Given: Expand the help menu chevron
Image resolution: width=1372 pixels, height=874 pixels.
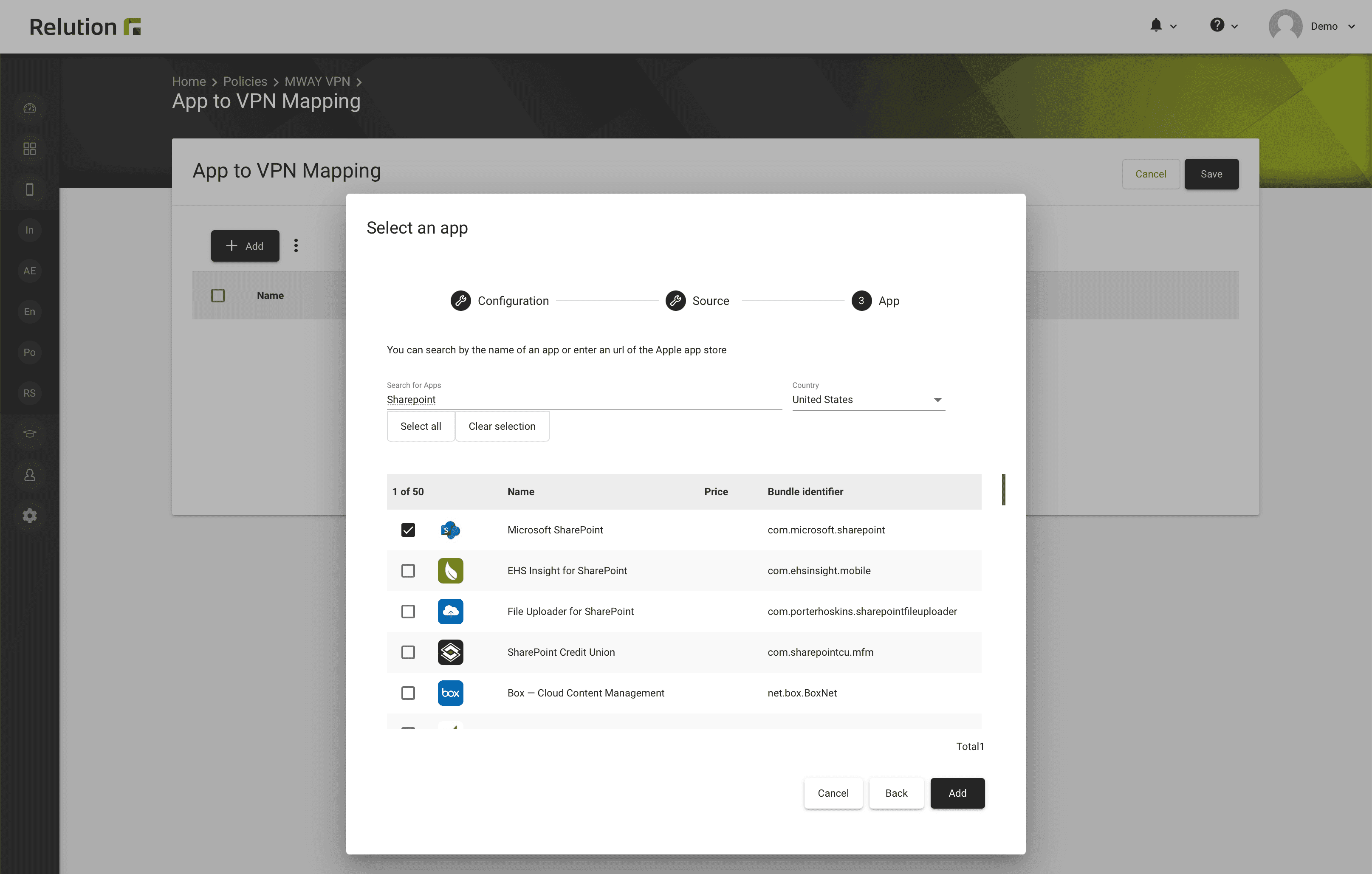Looking at the screenshot, I should point(1235,26).
